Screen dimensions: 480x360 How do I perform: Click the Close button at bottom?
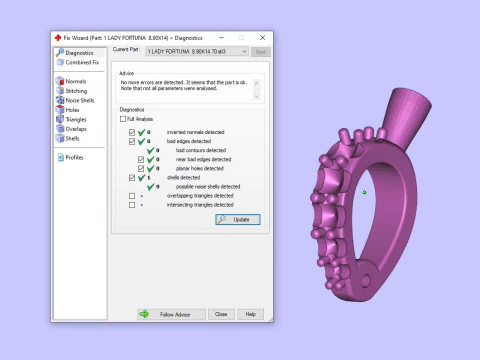point(221,314)
